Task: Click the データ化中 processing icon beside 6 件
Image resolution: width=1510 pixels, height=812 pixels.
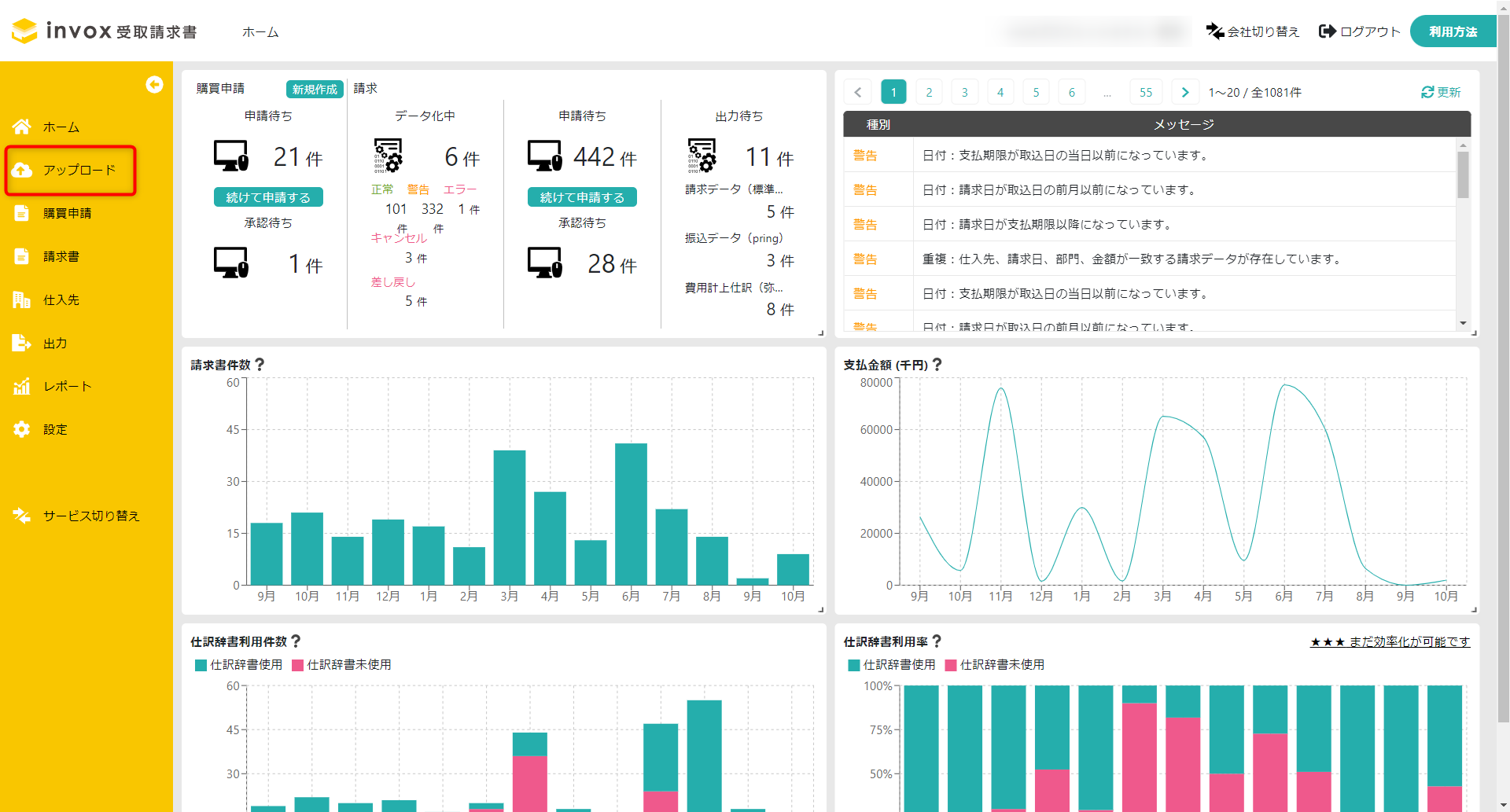Action: click(x=388, y=156)
